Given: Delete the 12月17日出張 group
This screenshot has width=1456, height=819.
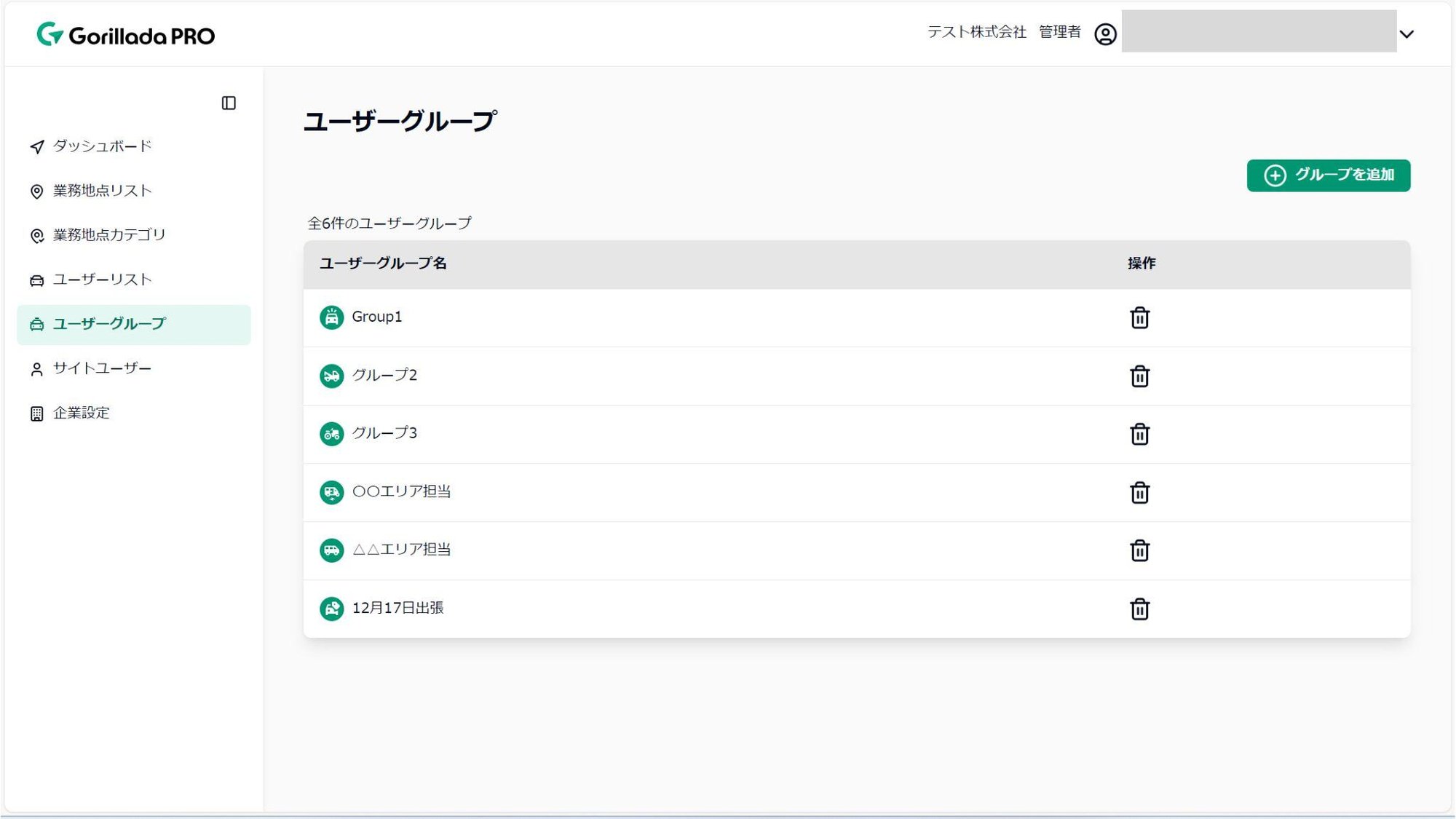Looking at the screenshot, I should [x=1139, y=609].
